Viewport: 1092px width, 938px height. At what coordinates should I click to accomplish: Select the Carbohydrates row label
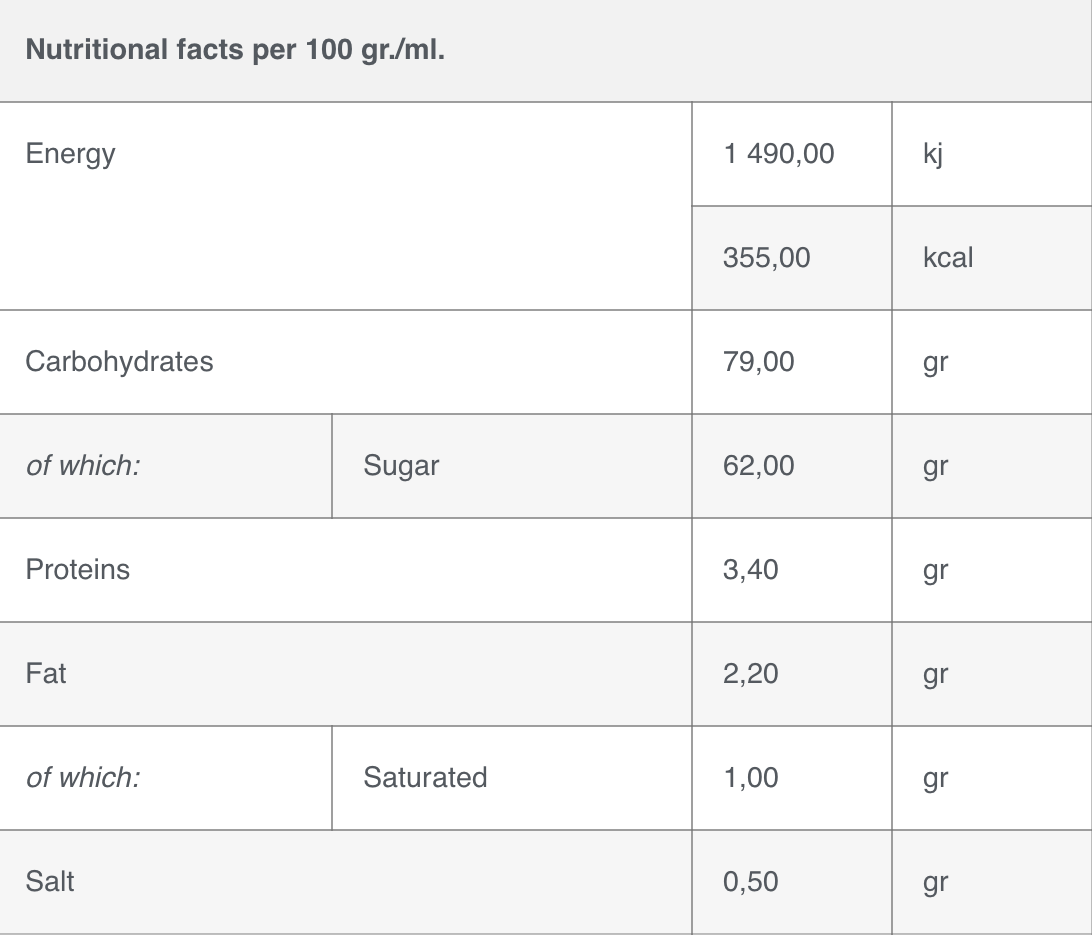tap(119, 362)
